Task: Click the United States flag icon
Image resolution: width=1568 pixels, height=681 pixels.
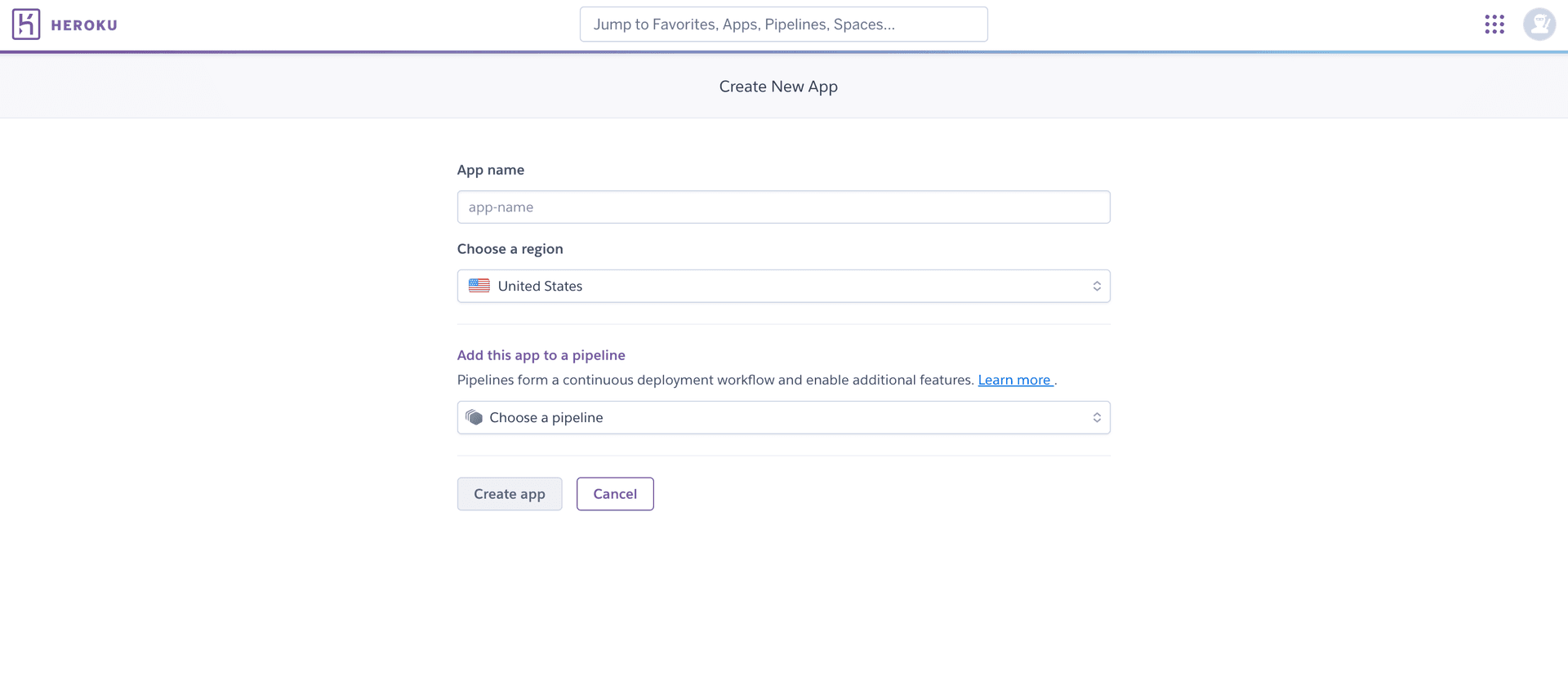Action: pyautogui.click(x=478, y=285)
